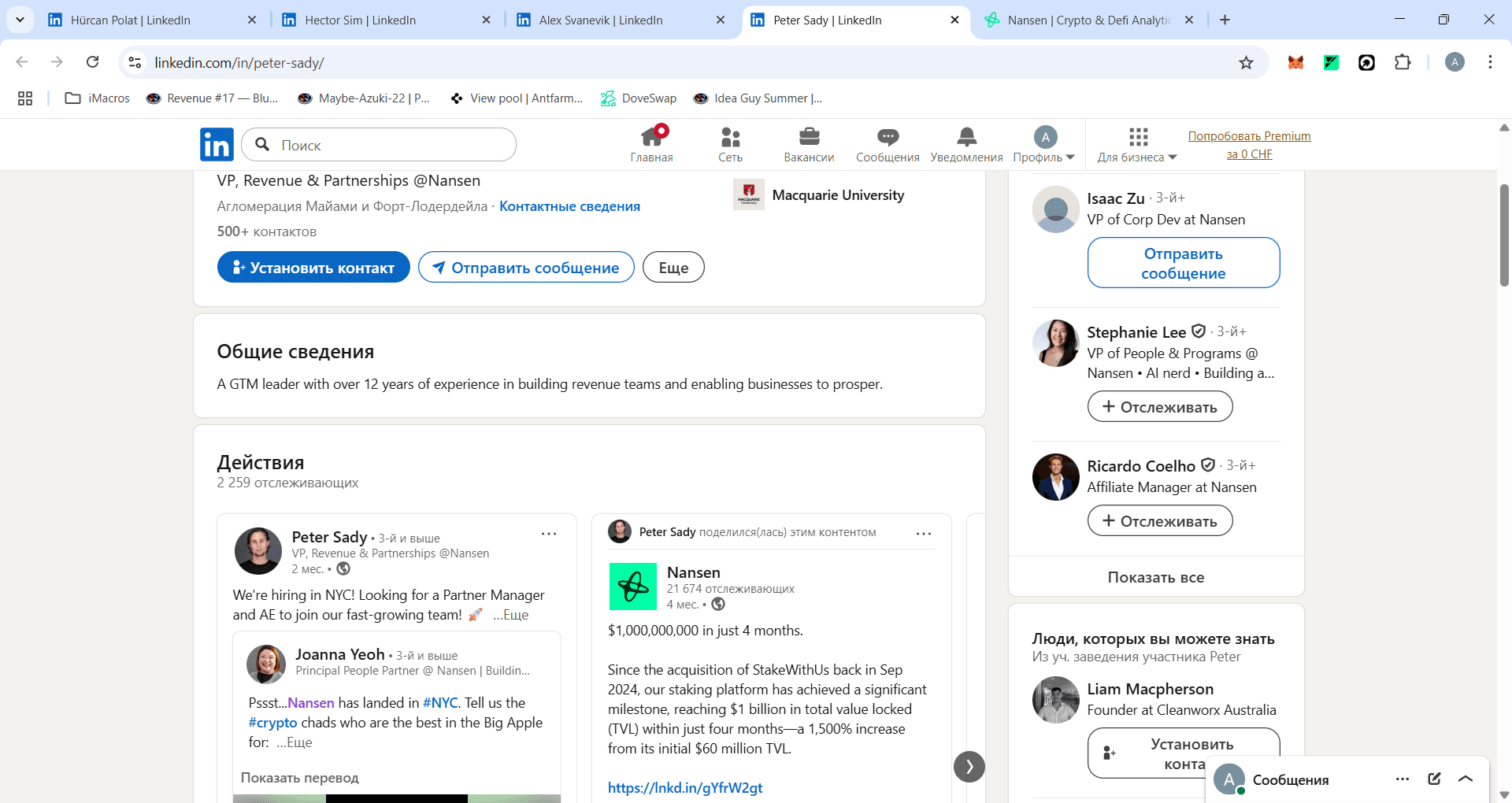Image resolution: width=1512 pixels, height=803 pixels.
Task: Click Показать перевод on the post
Action: click(x=299, y=778)
